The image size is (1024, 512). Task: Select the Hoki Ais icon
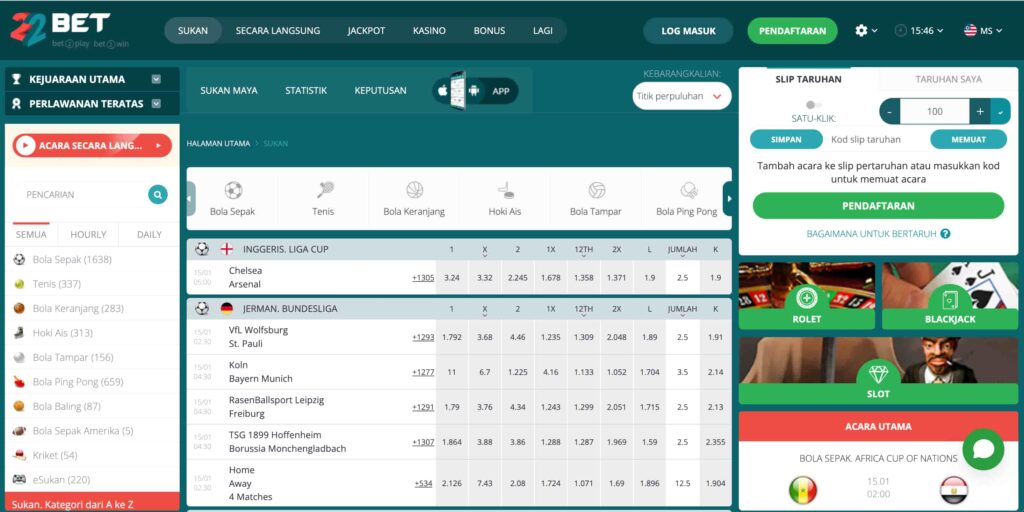(505, 190)
